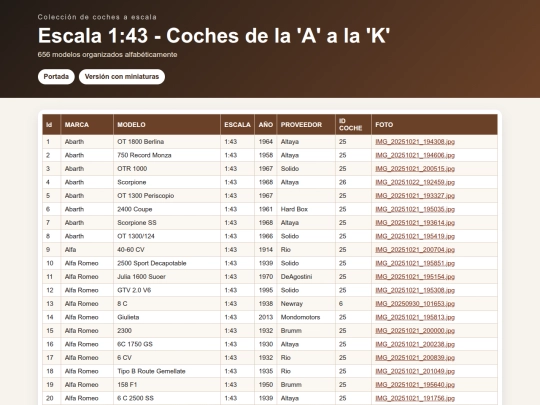Click the AÑO column header
This screenshot has width=540, height=405.
(x=266, y=124)
